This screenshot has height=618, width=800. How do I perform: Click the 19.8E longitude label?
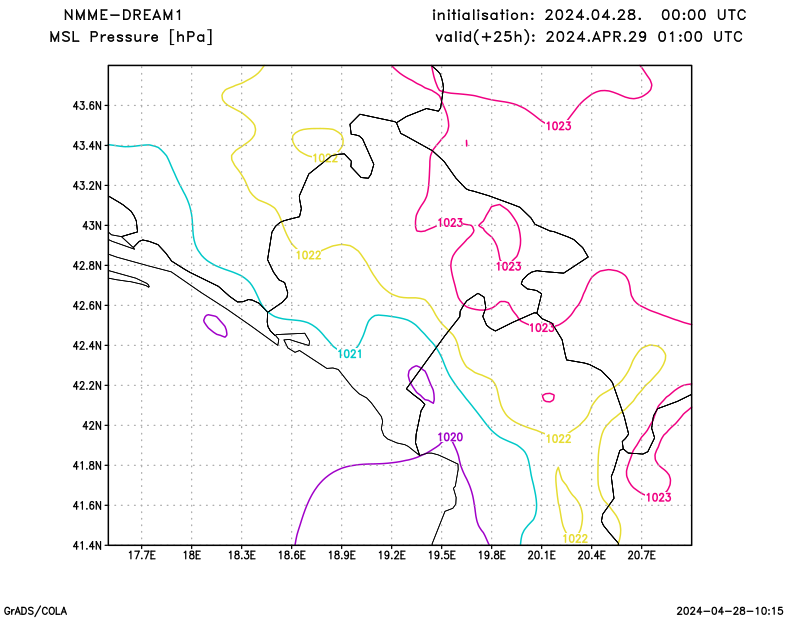tap(492, 556)
